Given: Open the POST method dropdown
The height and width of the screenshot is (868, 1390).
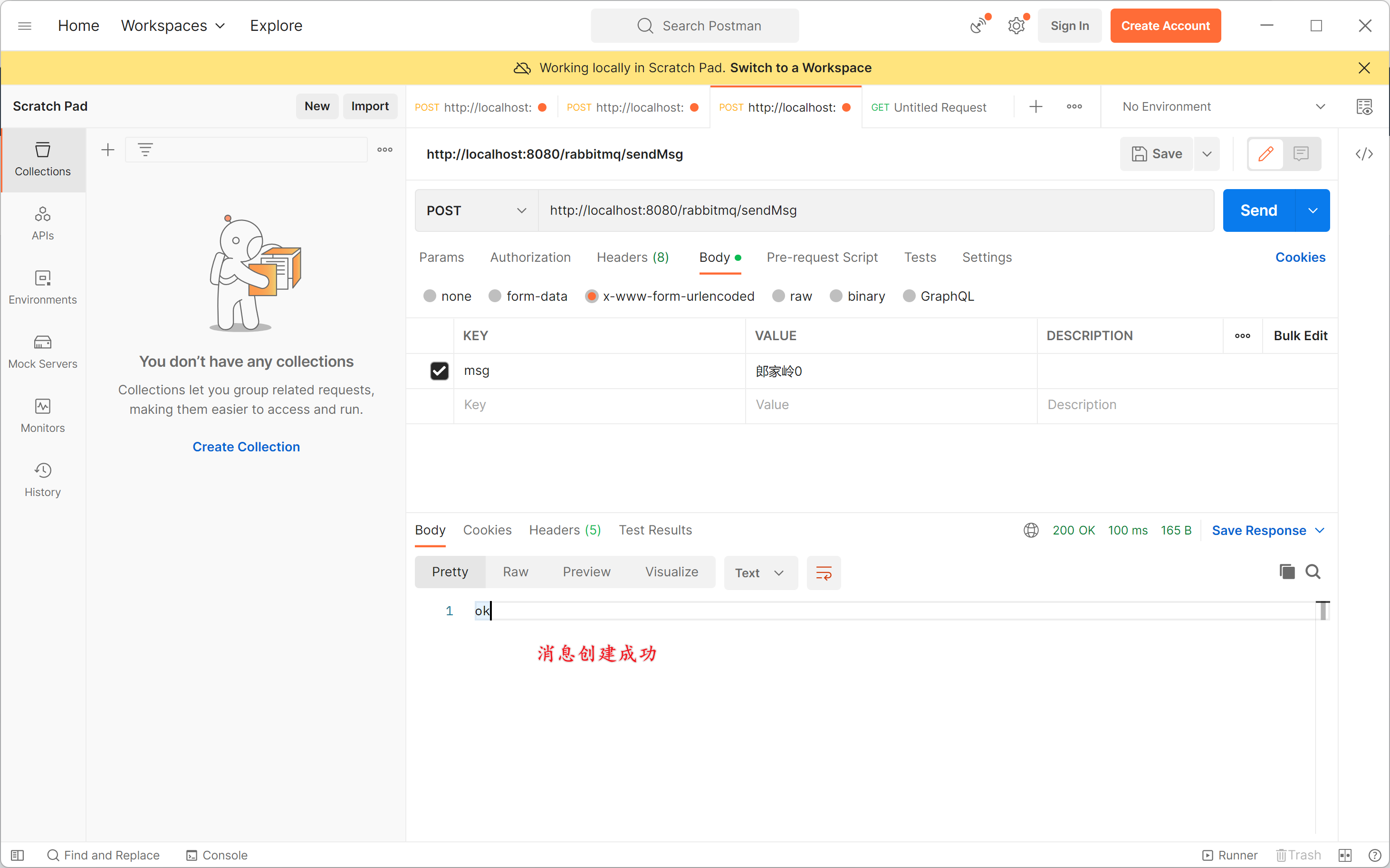Looking at the screenshot, I should click(x=477, y=210).
